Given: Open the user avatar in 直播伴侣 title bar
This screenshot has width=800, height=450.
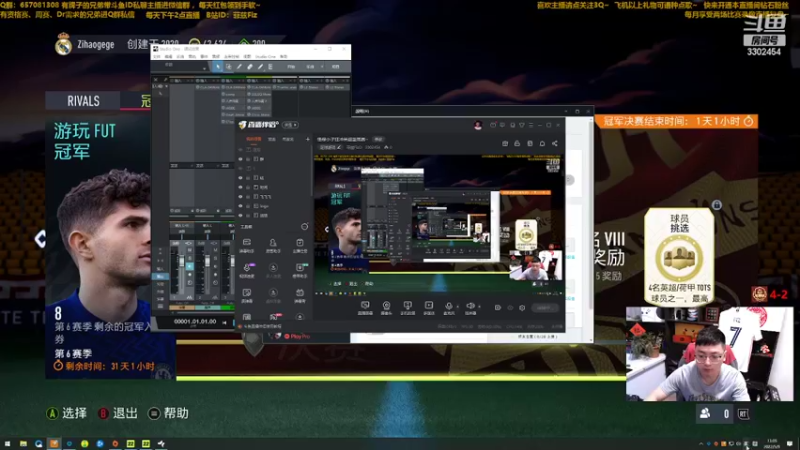Looking at the screenshot, I should 478,125.
